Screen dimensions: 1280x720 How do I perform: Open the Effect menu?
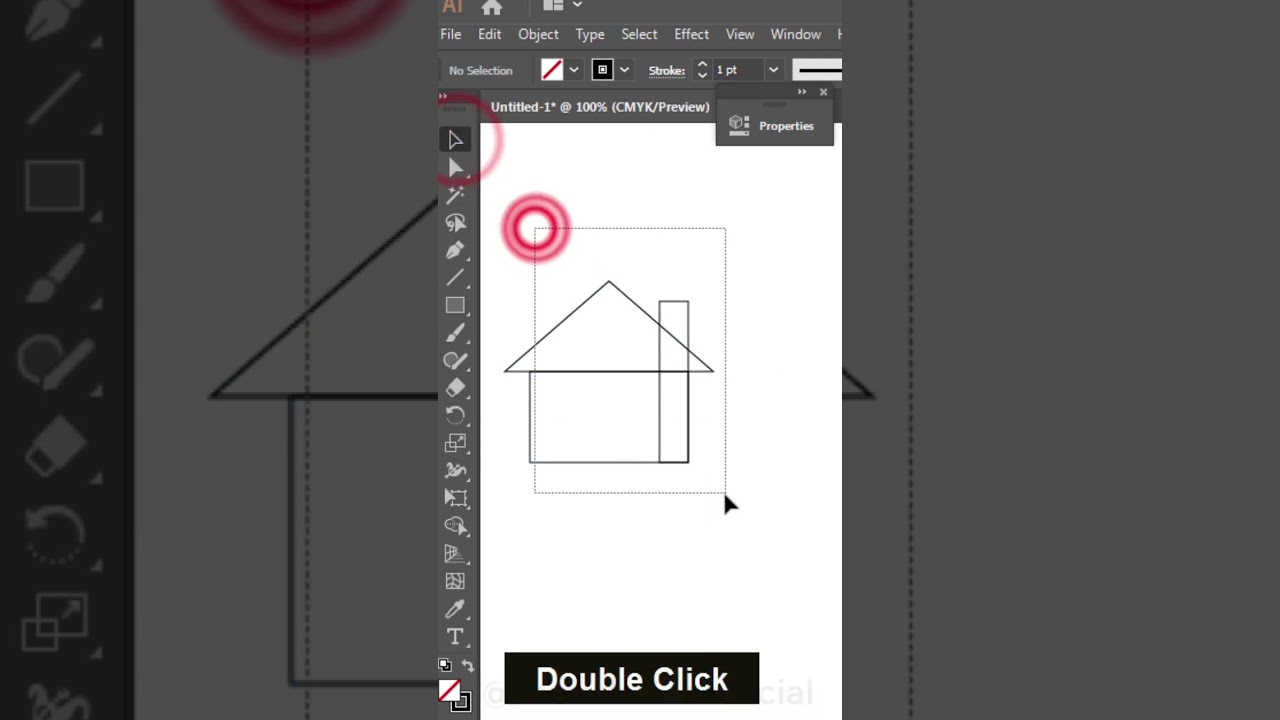691,34
